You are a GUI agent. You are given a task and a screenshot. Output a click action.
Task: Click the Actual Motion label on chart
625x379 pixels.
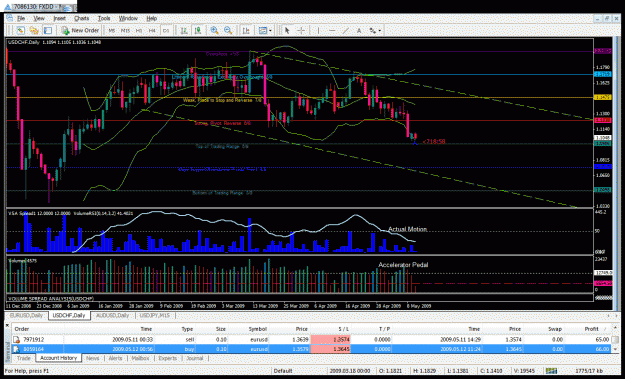coord(407,229)
